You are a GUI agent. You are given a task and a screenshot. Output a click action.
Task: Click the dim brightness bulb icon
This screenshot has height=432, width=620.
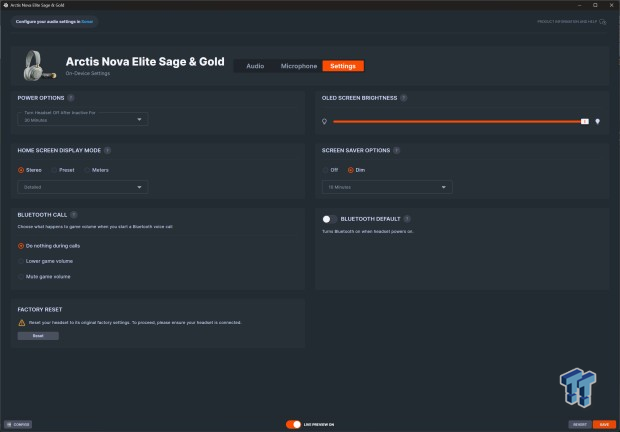point(324,121)
